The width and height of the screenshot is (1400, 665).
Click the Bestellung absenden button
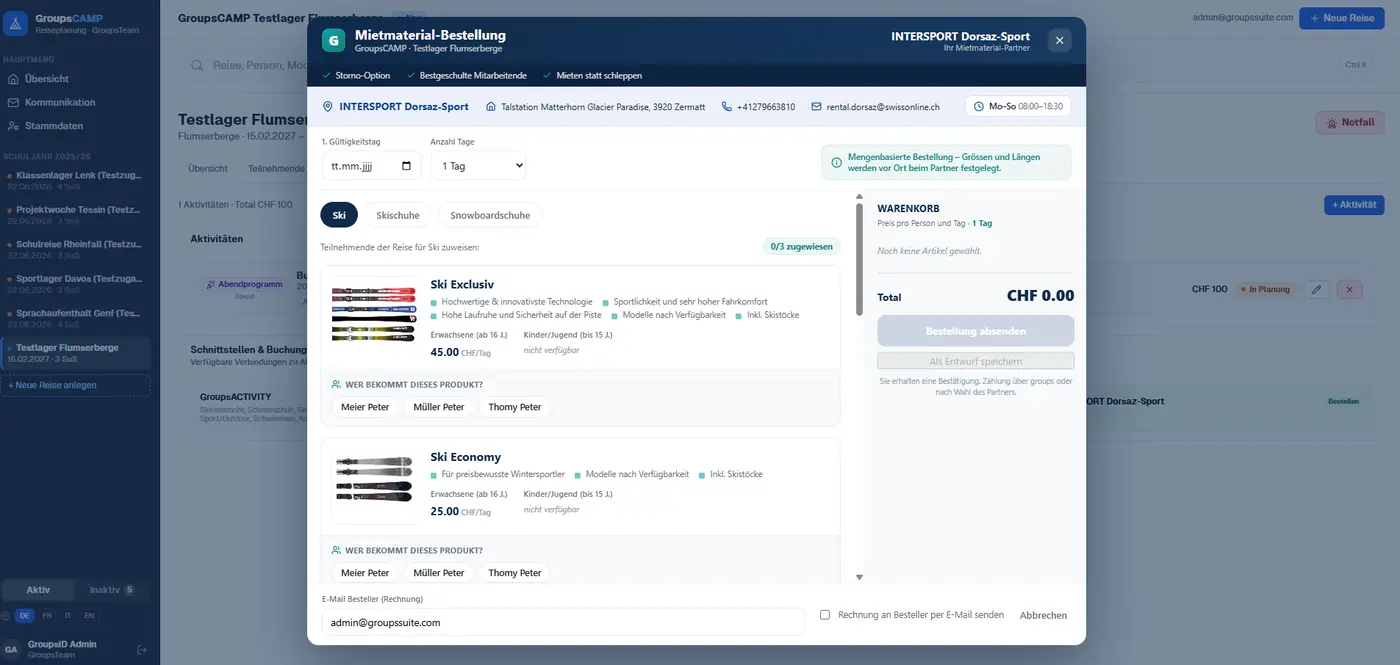pos(976,331)
